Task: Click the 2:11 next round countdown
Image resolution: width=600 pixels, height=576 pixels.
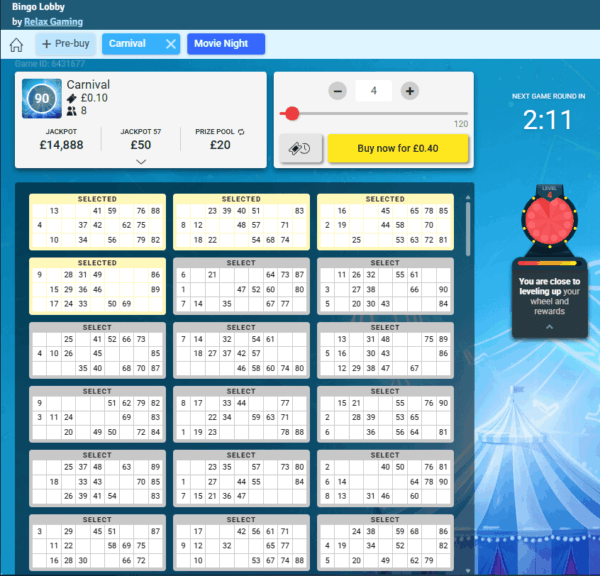Action: pos(548,120)
